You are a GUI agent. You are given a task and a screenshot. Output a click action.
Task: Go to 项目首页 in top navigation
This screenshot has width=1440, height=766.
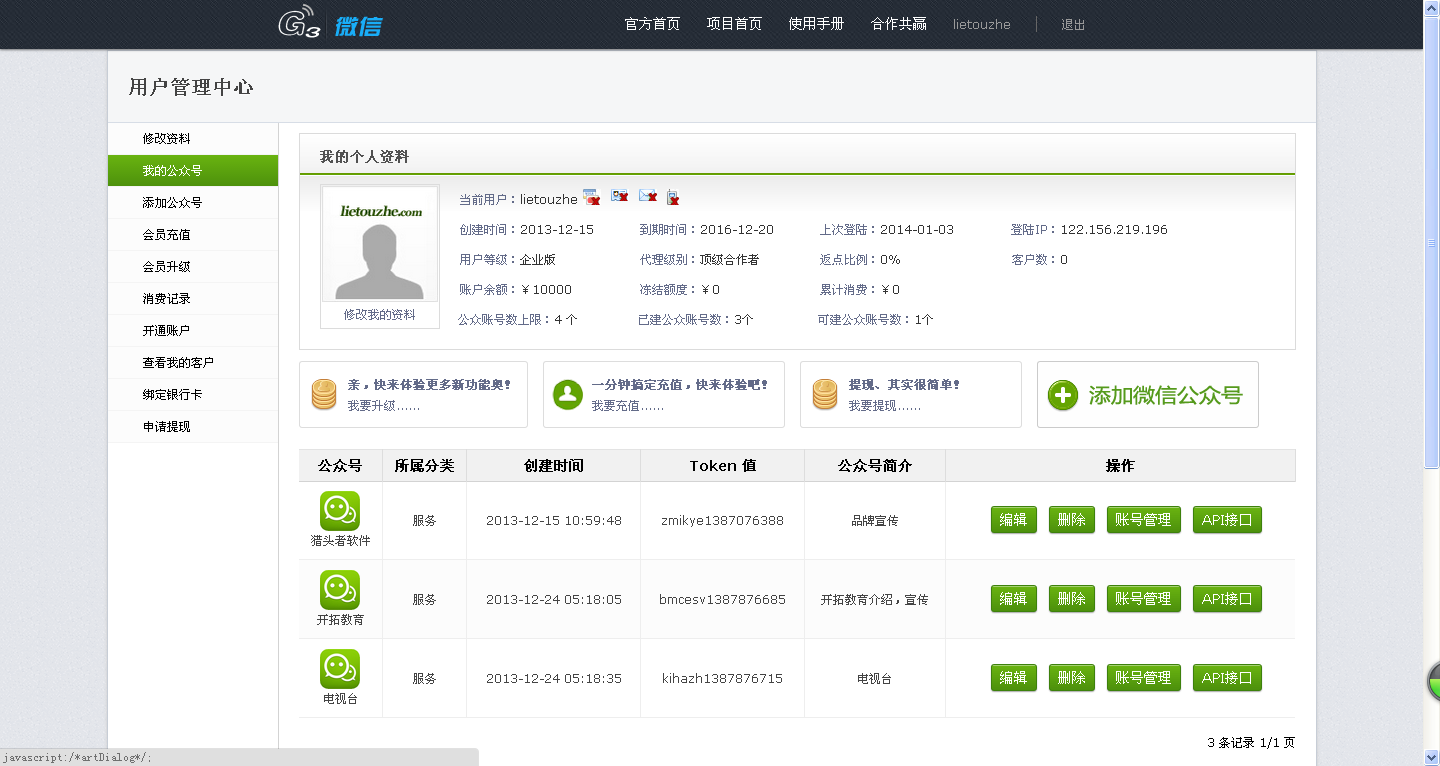(734, 24)
